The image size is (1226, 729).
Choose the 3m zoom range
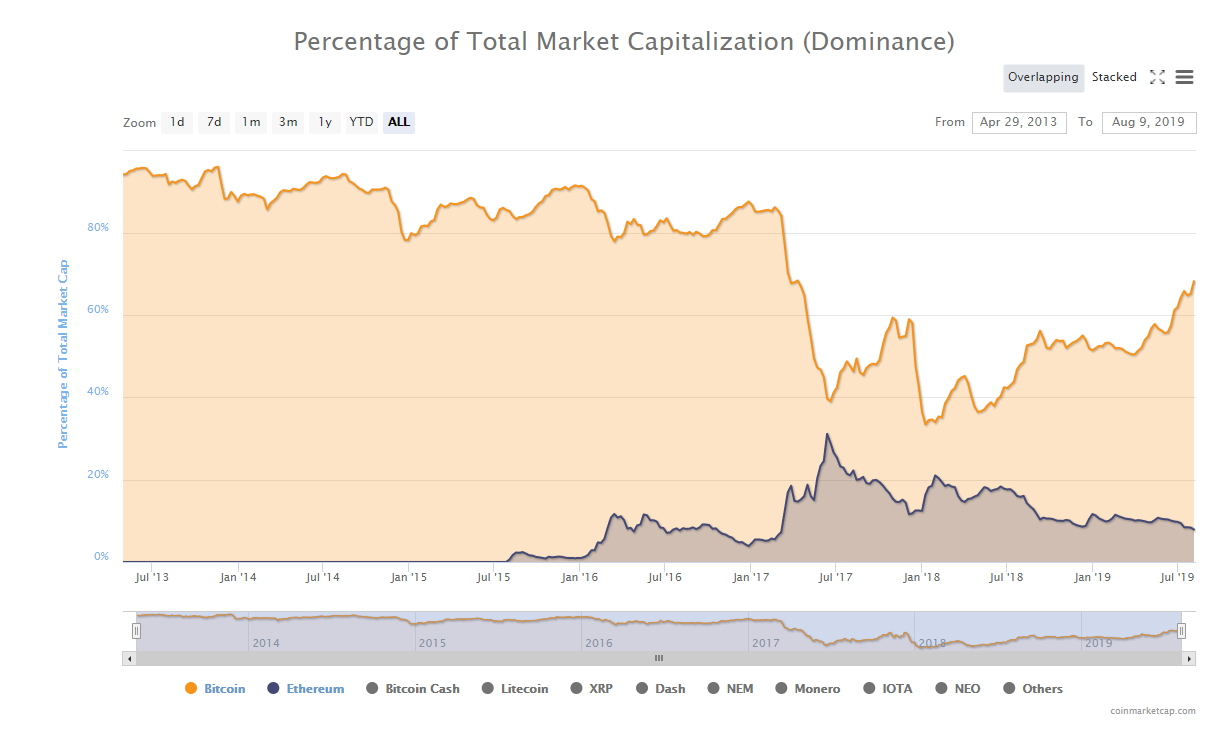point(288,122)
